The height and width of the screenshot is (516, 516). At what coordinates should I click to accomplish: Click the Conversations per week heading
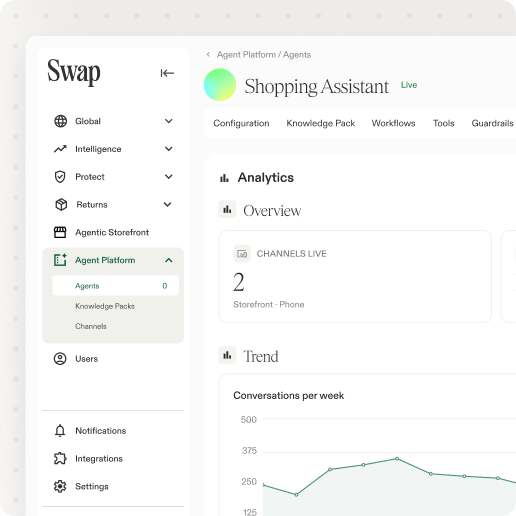(289, 395)
